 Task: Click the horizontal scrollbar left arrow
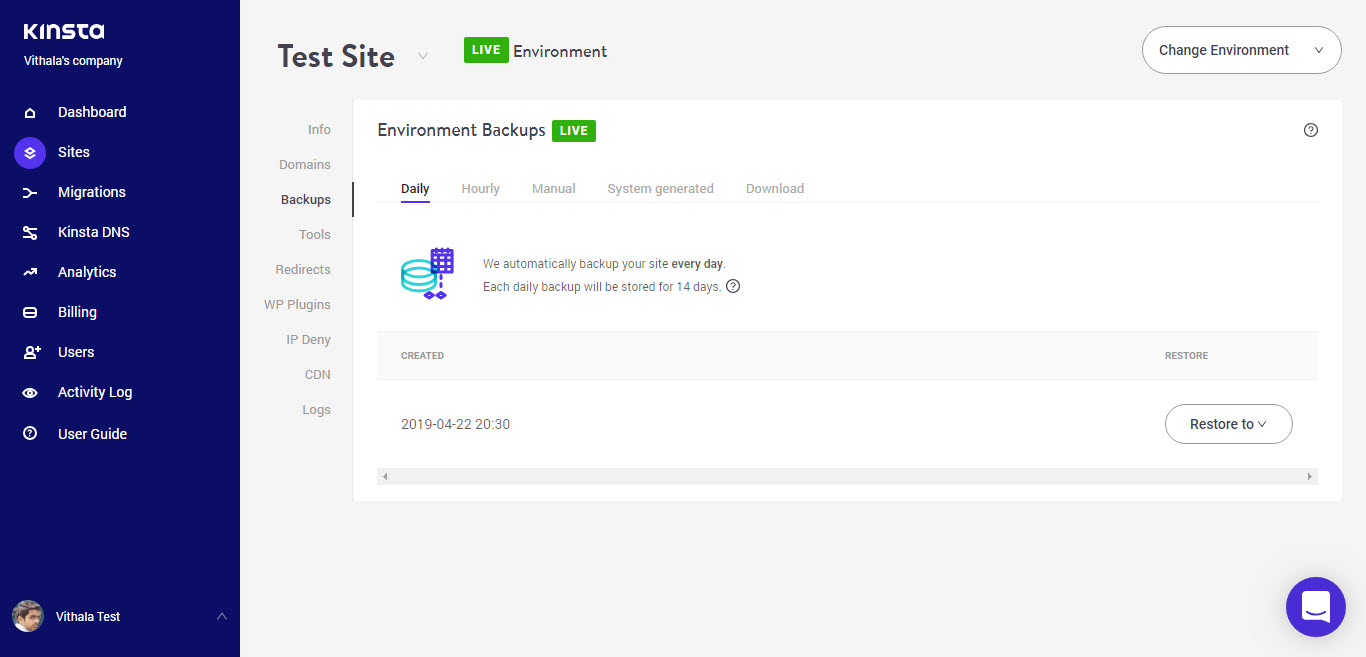[385, 477]
